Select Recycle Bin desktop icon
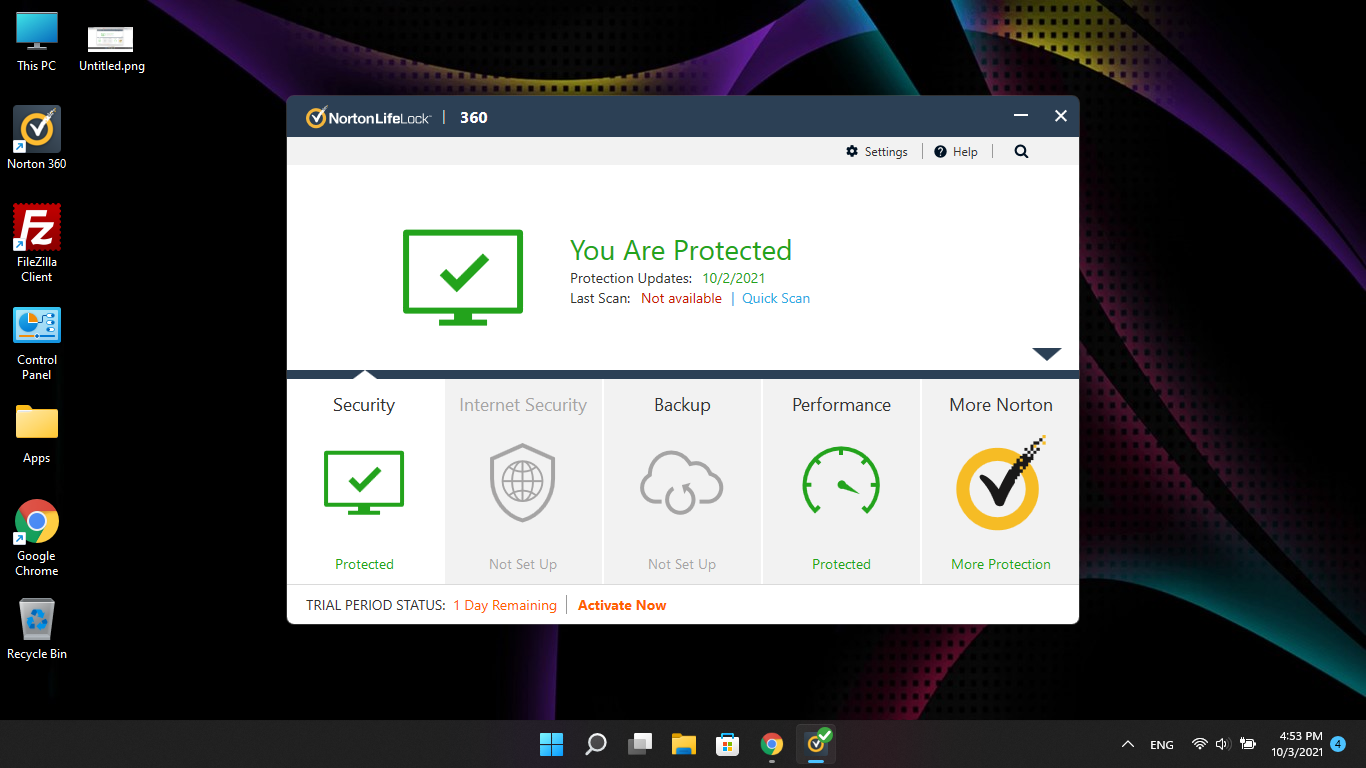This screenshot has width=1366, height=768. coord(37,629)
